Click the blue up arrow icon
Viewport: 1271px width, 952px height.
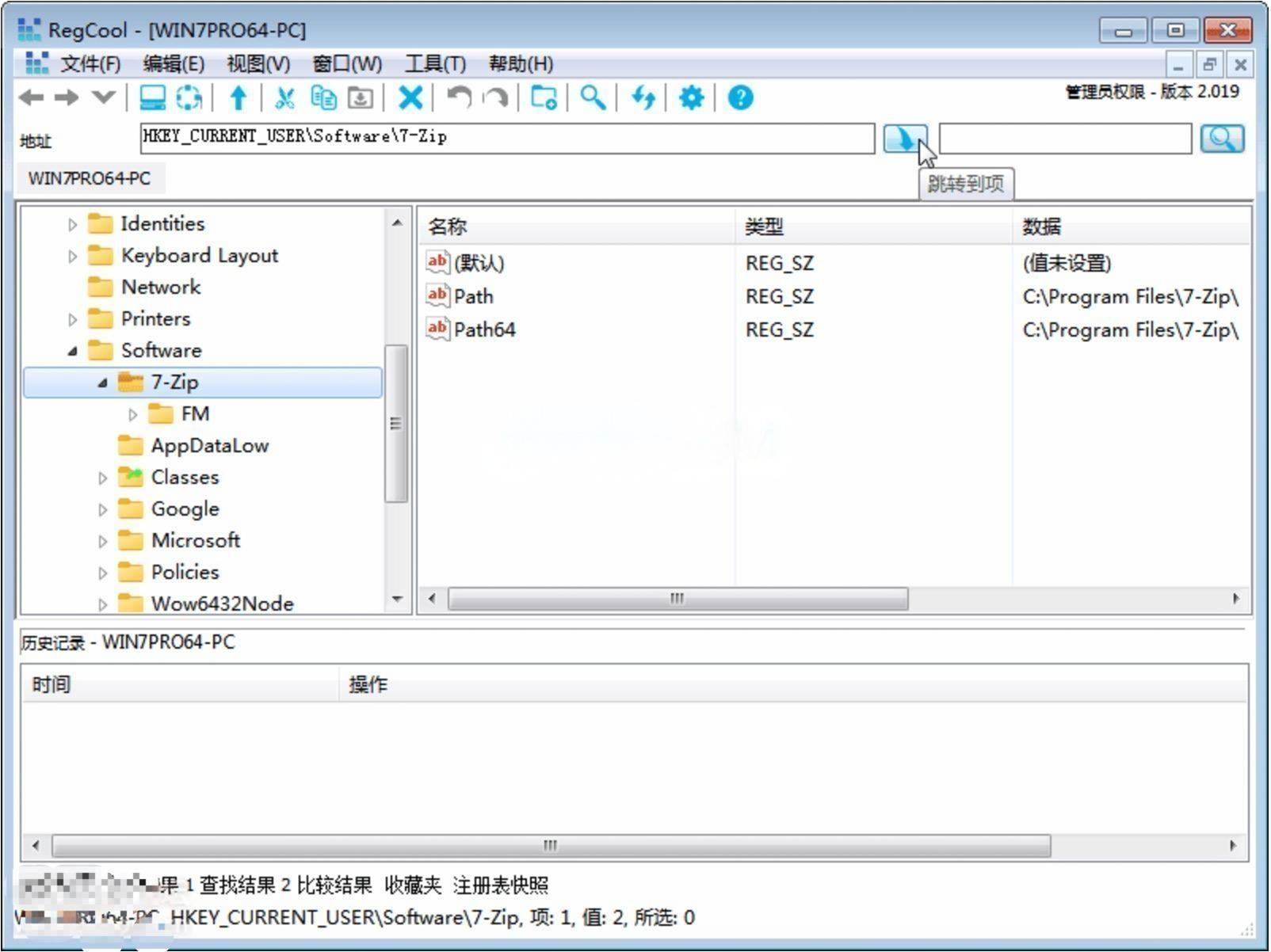(x=238, y=98)
